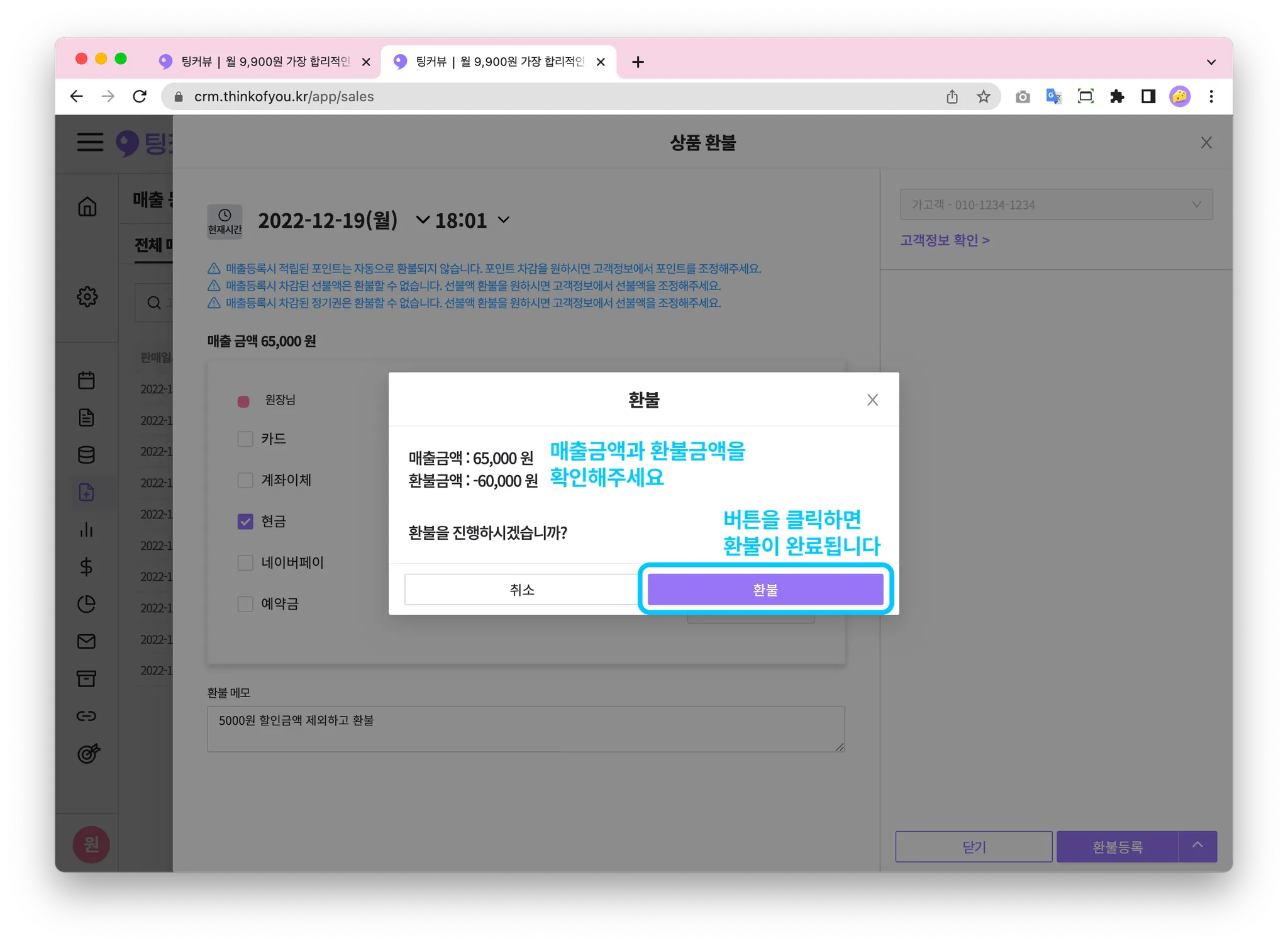
Task: Click the pie chart sidebar icon
Action: point(87,604)
